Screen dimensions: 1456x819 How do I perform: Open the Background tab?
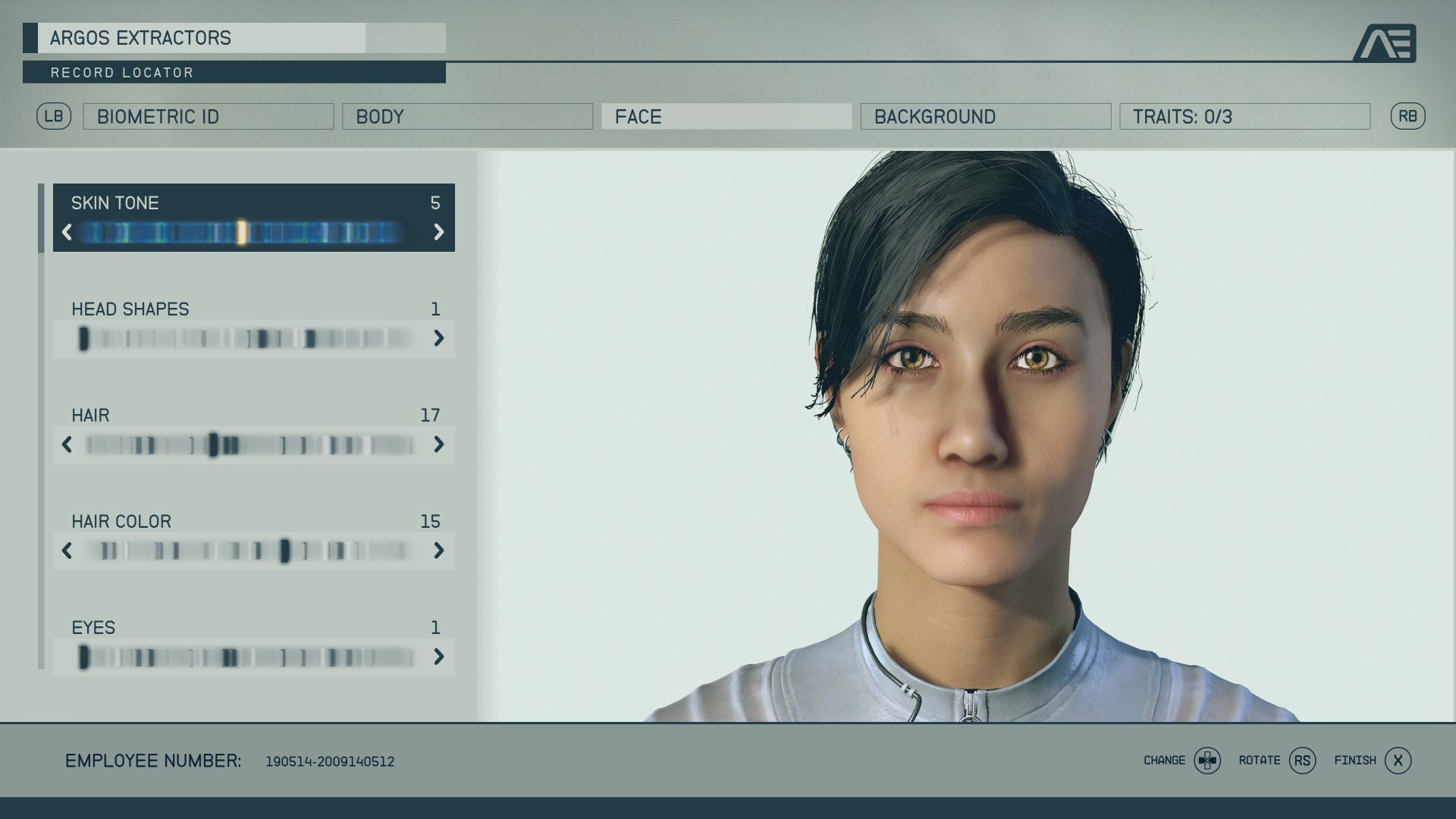(985, 117)
